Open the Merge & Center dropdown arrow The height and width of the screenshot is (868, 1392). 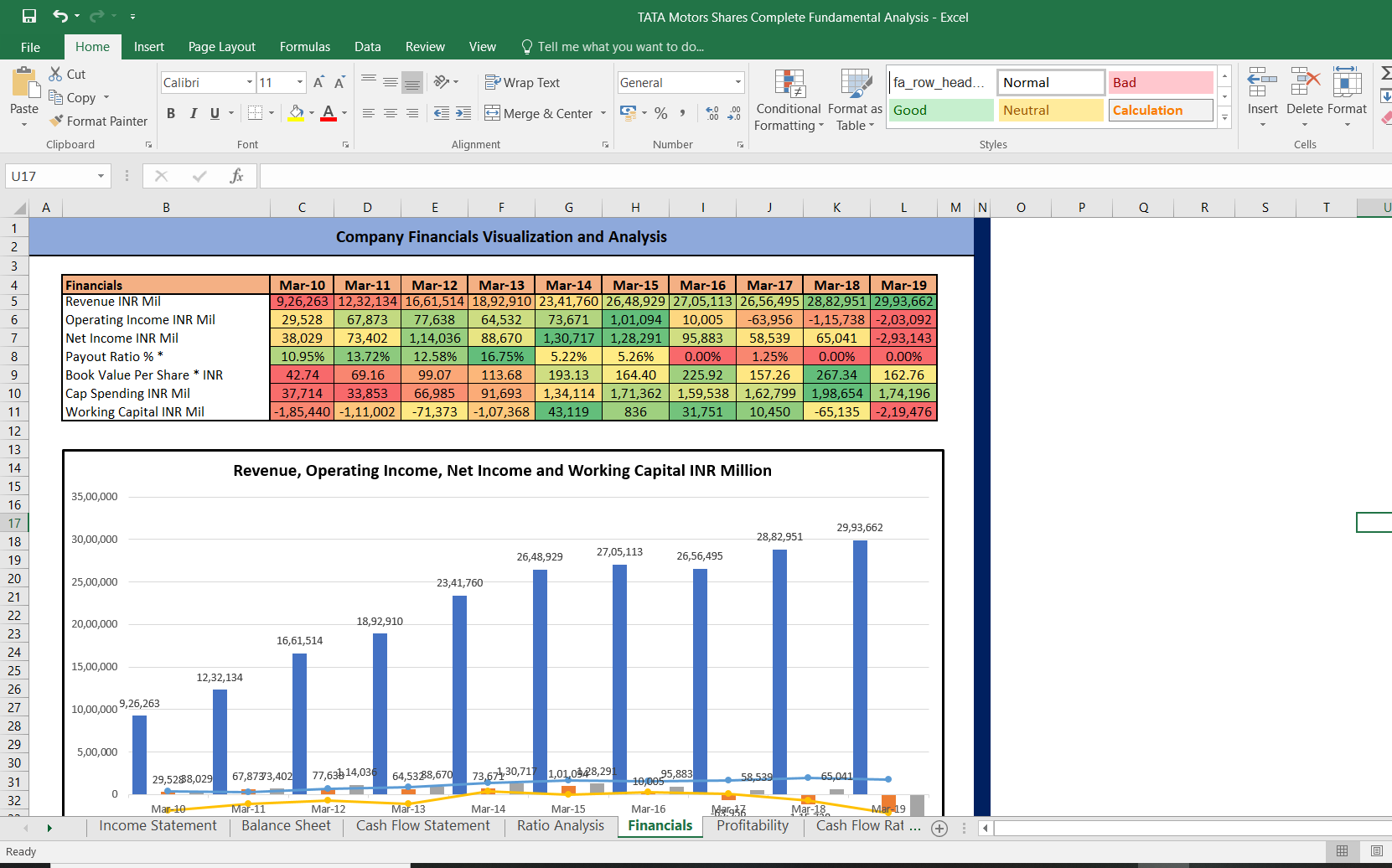603,113
